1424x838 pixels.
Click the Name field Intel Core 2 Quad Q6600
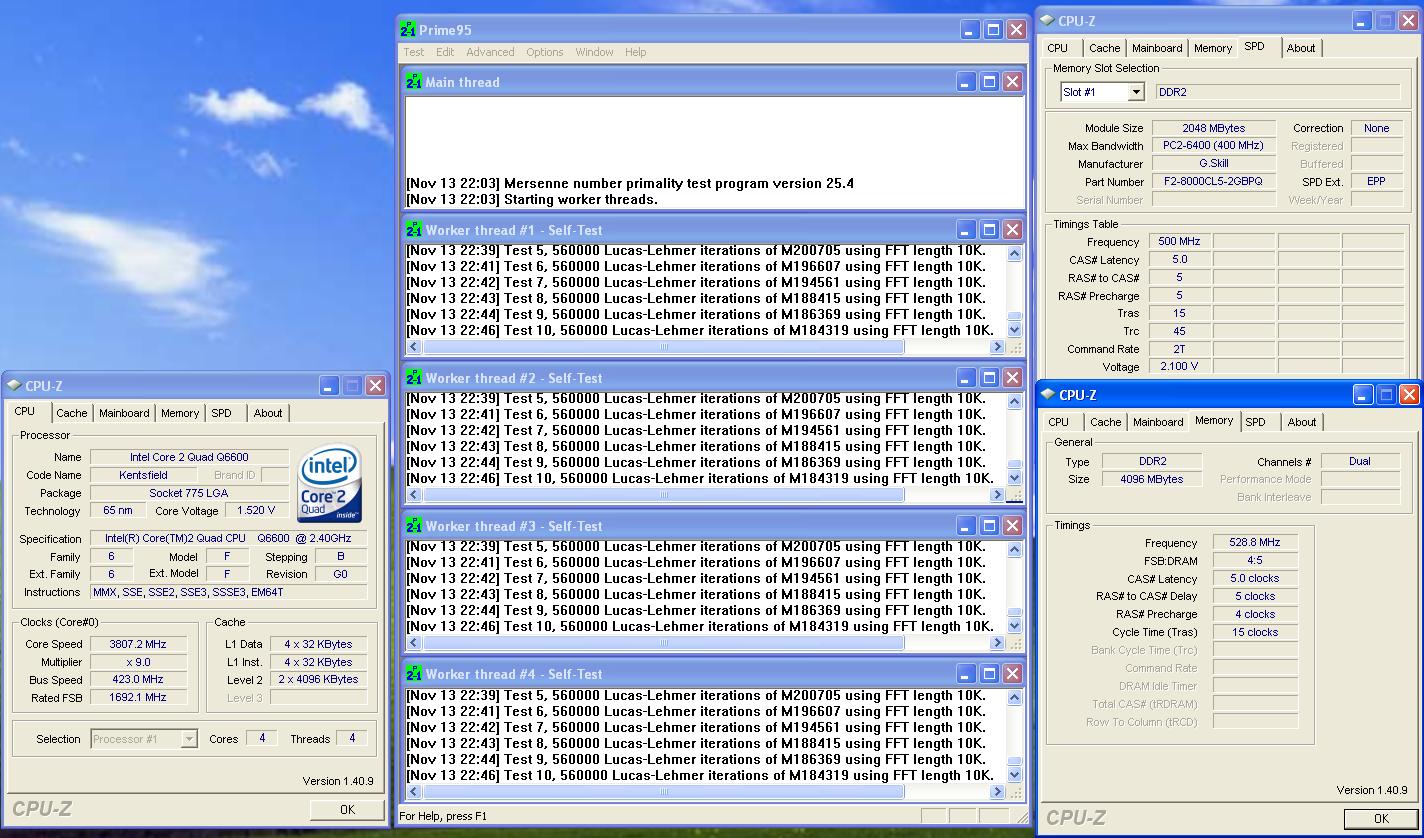[x=189, y=457]
